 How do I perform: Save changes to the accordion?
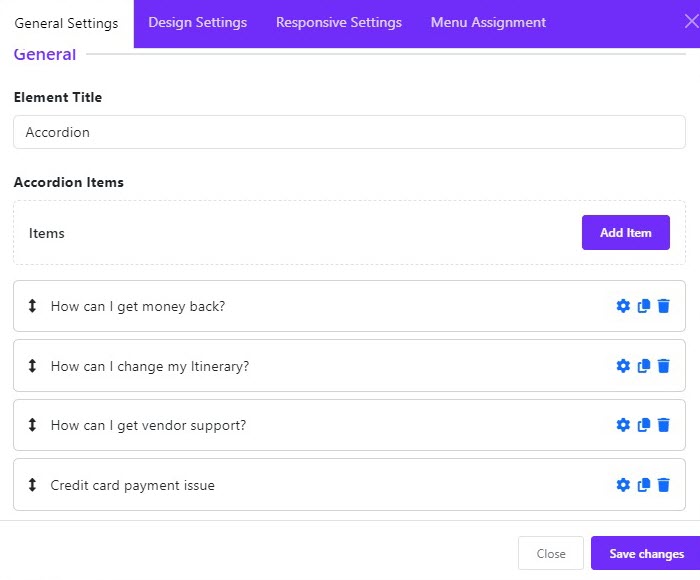coord(646,553)
